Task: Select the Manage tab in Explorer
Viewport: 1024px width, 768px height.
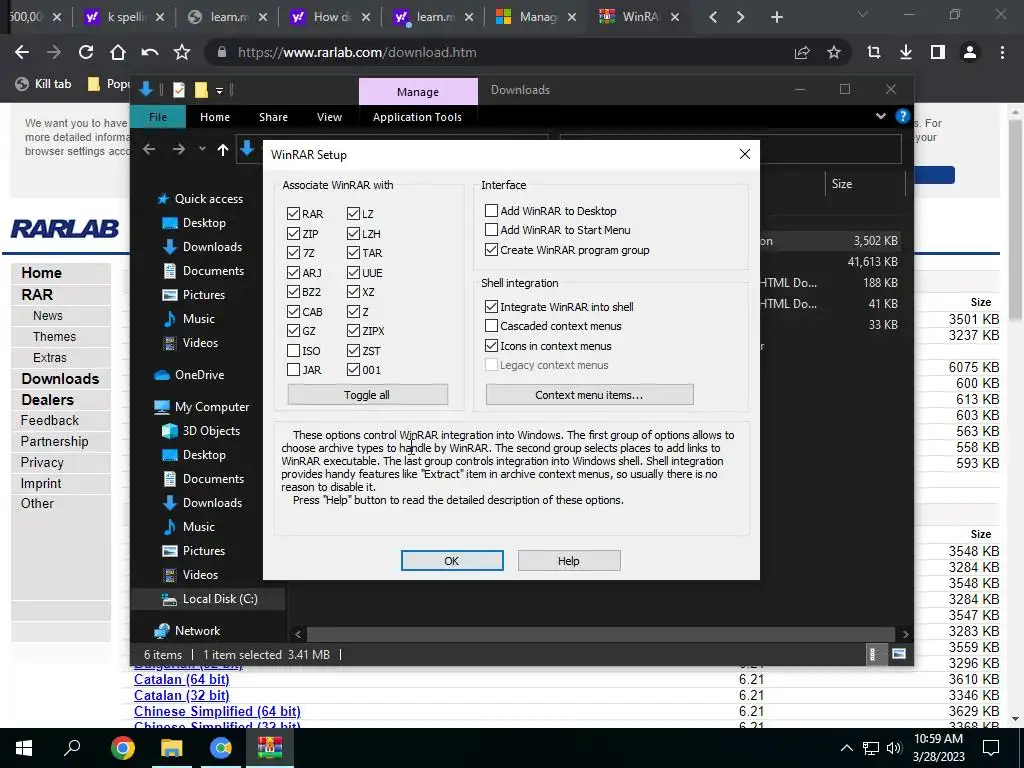Action: pyautogui.click(x=418, y=91)
